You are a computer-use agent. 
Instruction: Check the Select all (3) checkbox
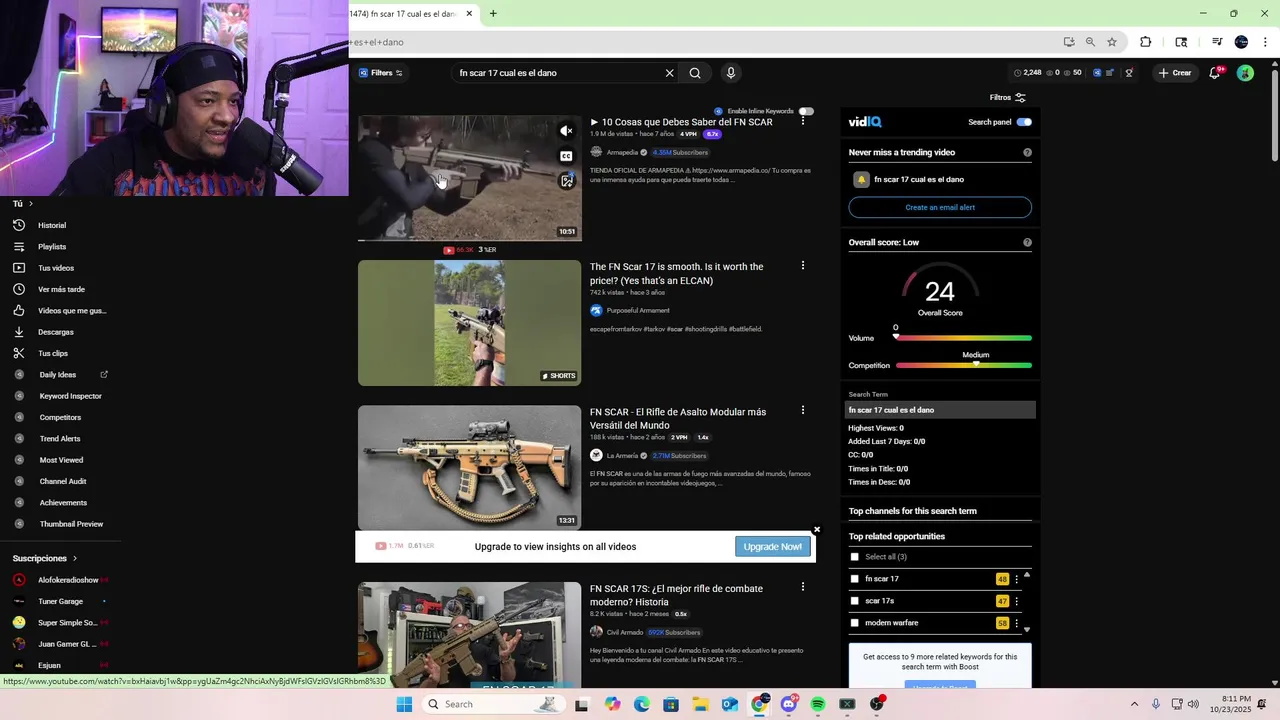pos(854,557)
